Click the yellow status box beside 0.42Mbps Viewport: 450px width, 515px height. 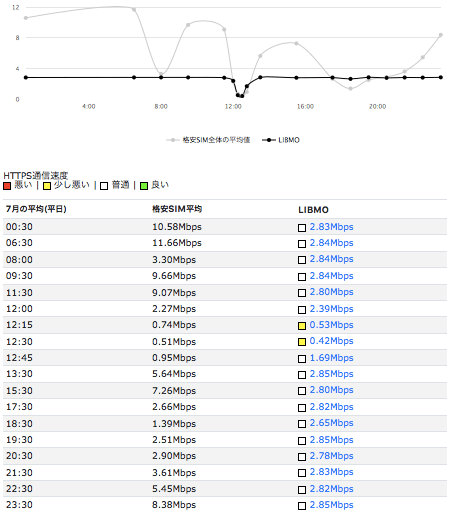pyautogui.click(x=302, y=342)
